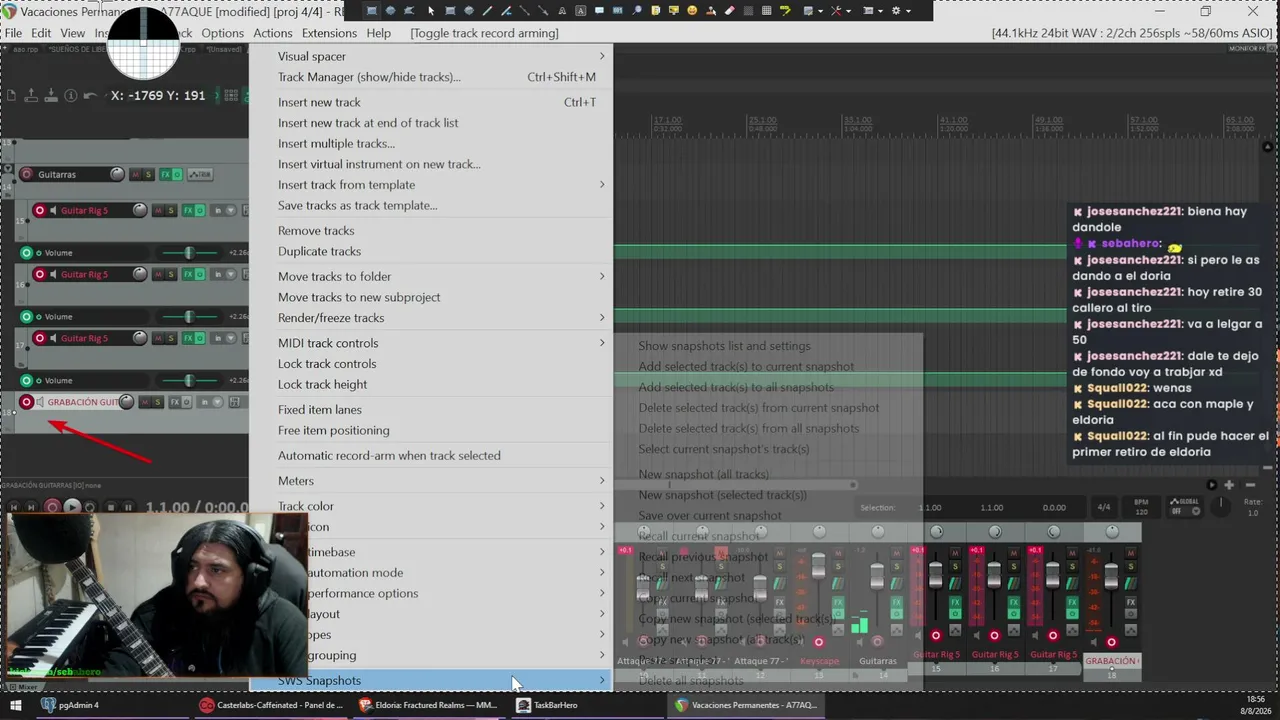Click the FX button on Guitarras track

(166, 175)
